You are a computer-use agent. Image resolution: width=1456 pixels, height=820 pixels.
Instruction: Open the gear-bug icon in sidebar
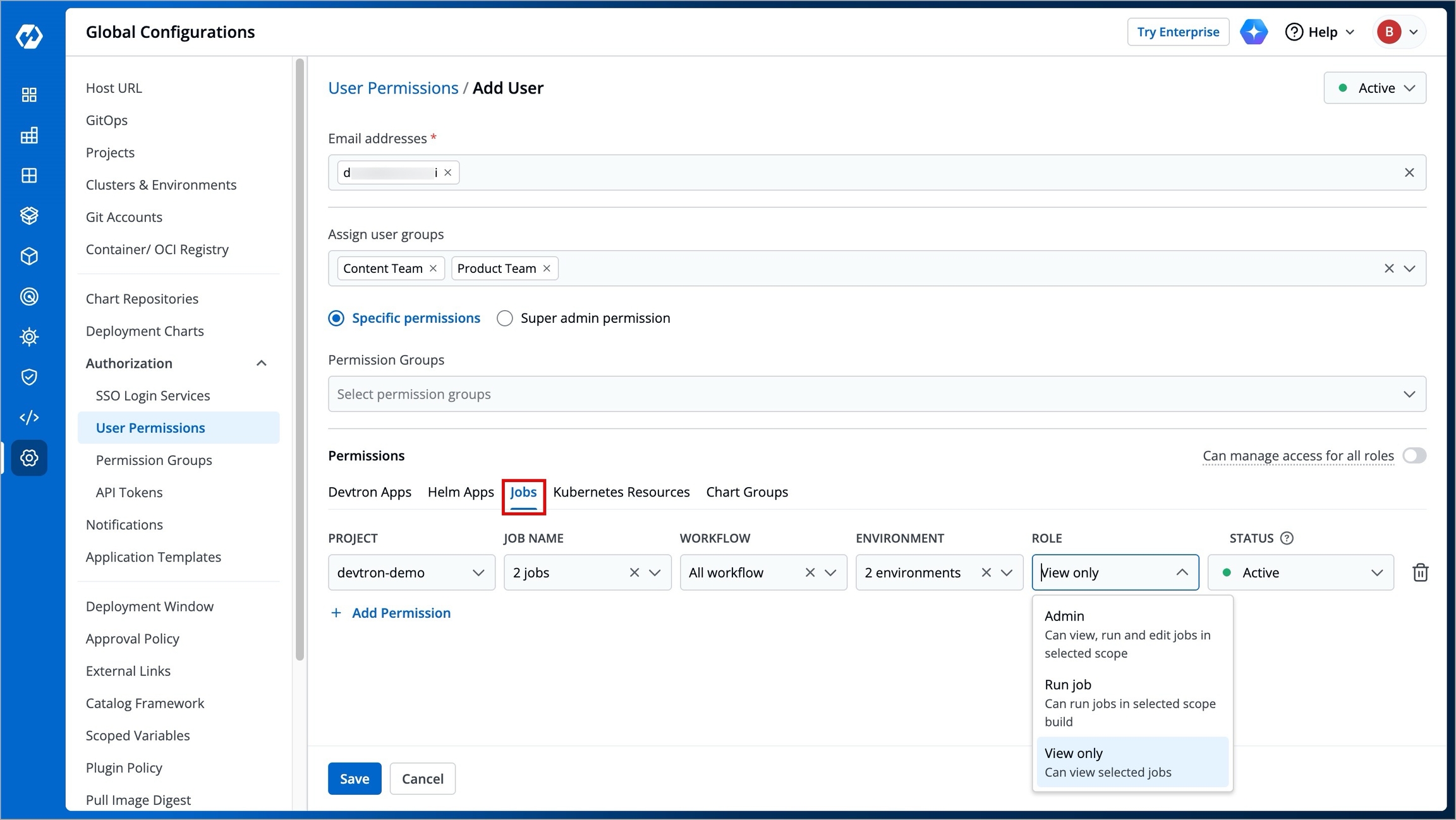29,337
